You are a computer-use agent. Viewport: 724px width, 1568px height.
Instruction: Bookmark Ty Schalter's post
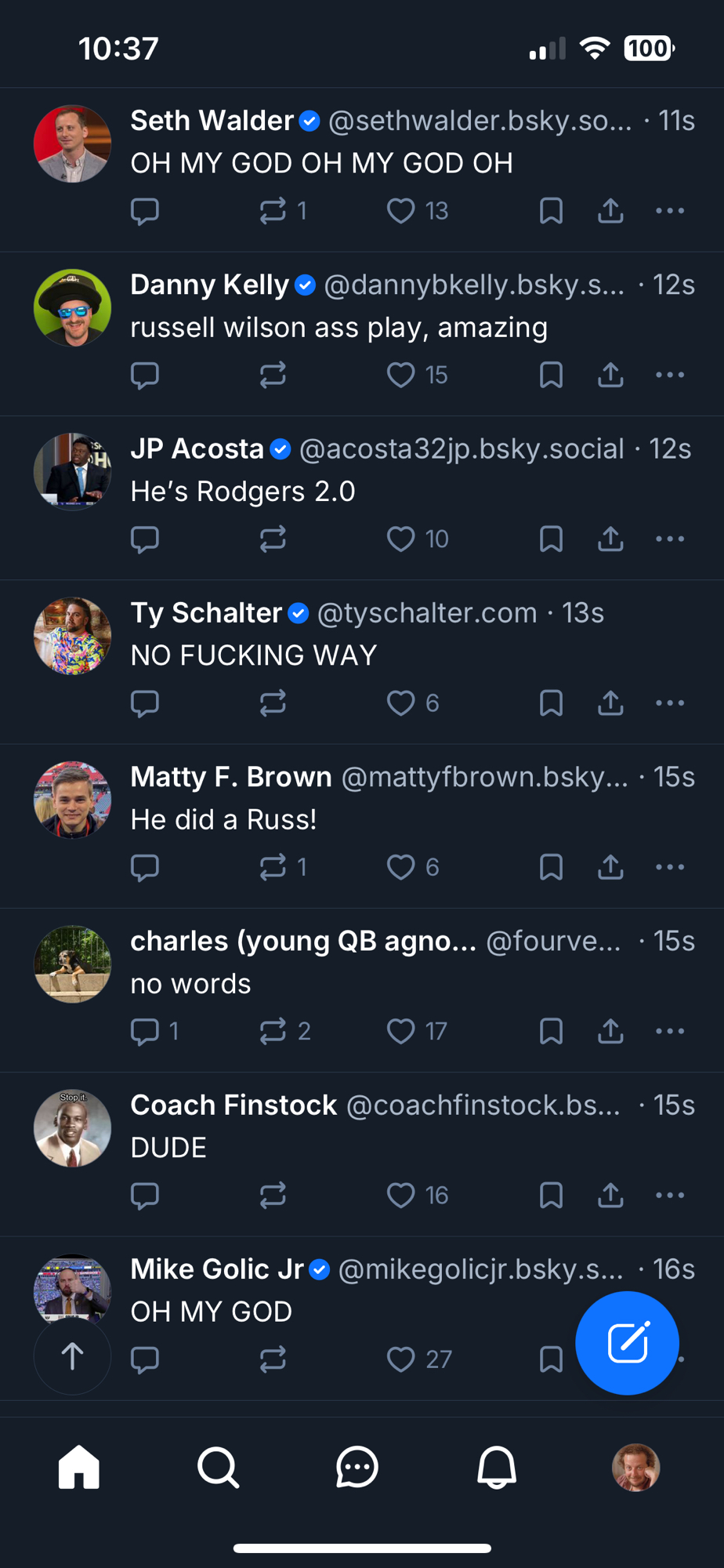click(x=551, y=703)
